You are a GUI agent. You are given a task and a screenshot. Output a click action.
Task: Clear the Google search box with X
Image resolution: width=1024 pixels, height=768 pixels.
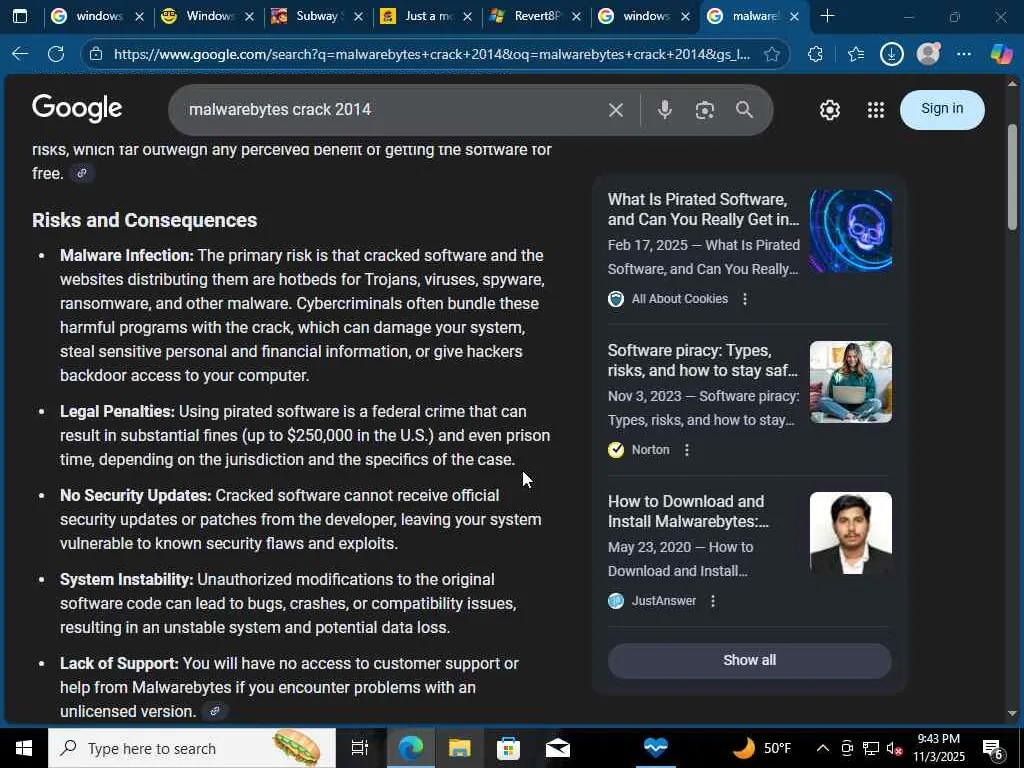pos(616,110)
